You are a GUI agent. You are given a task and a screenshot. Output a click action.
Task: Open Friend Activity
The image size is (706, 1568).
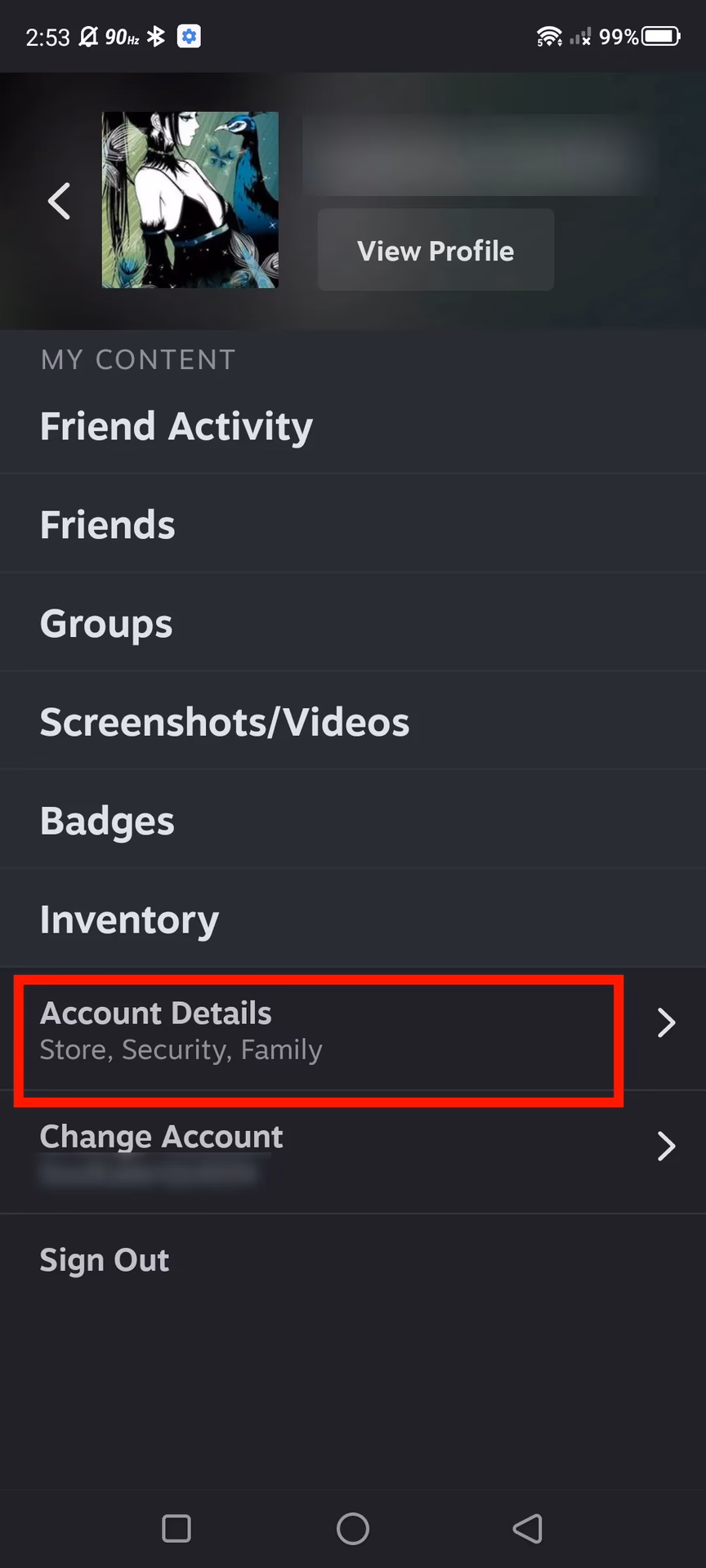tap(176, 425)
